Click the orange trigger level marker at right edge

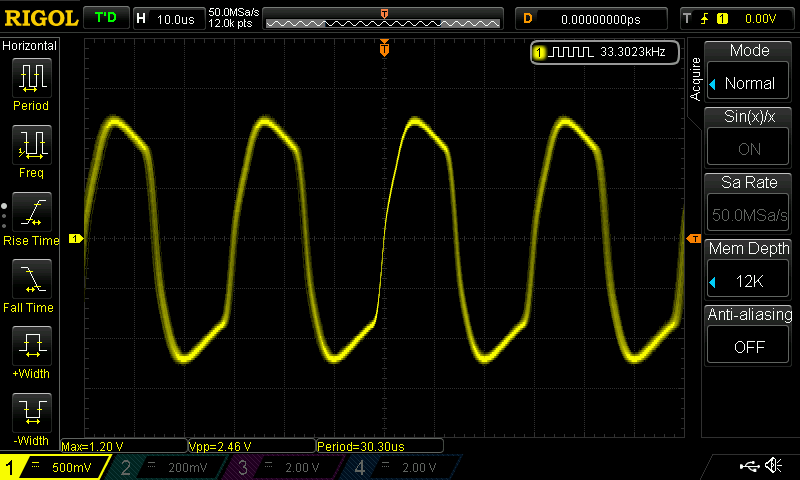point(694,239)
